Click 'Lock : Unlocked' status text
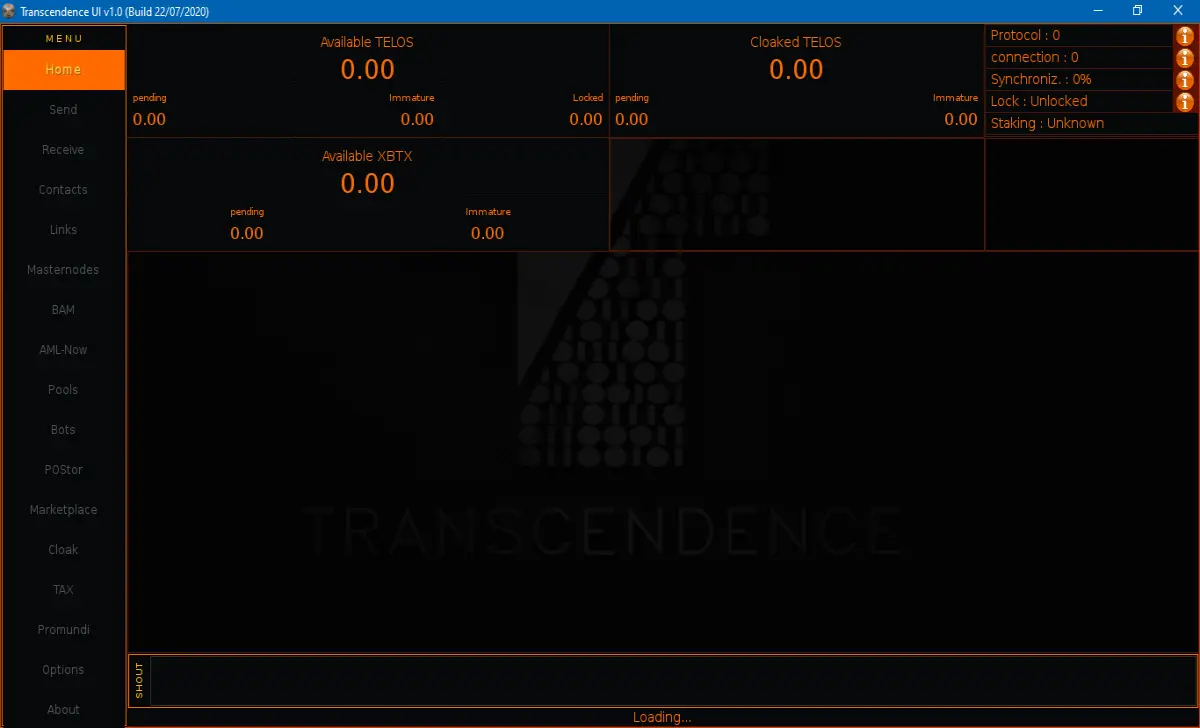 point(1039,101)
